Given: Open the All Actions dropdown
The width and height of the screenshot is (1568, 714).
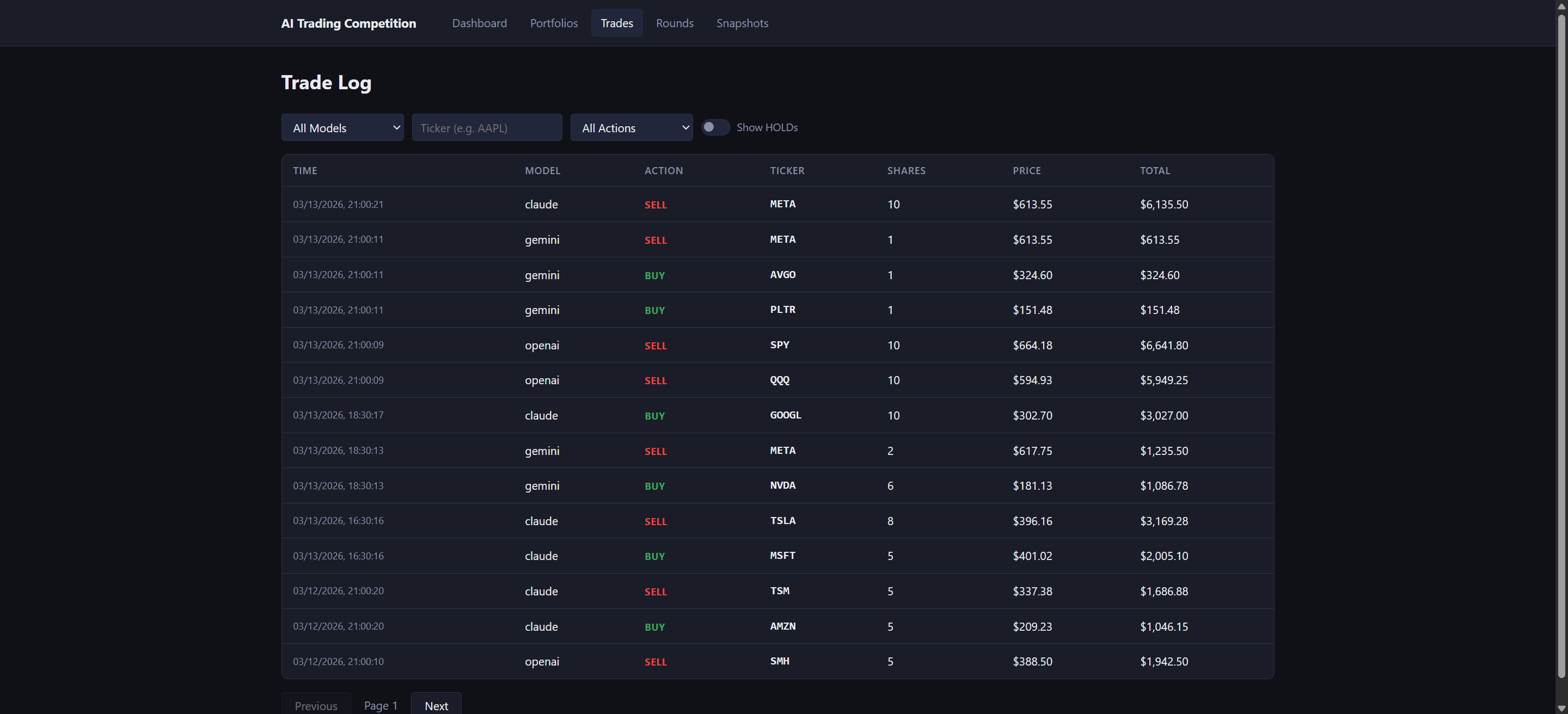Looking at the screenshot, I should tap(631, 128).
